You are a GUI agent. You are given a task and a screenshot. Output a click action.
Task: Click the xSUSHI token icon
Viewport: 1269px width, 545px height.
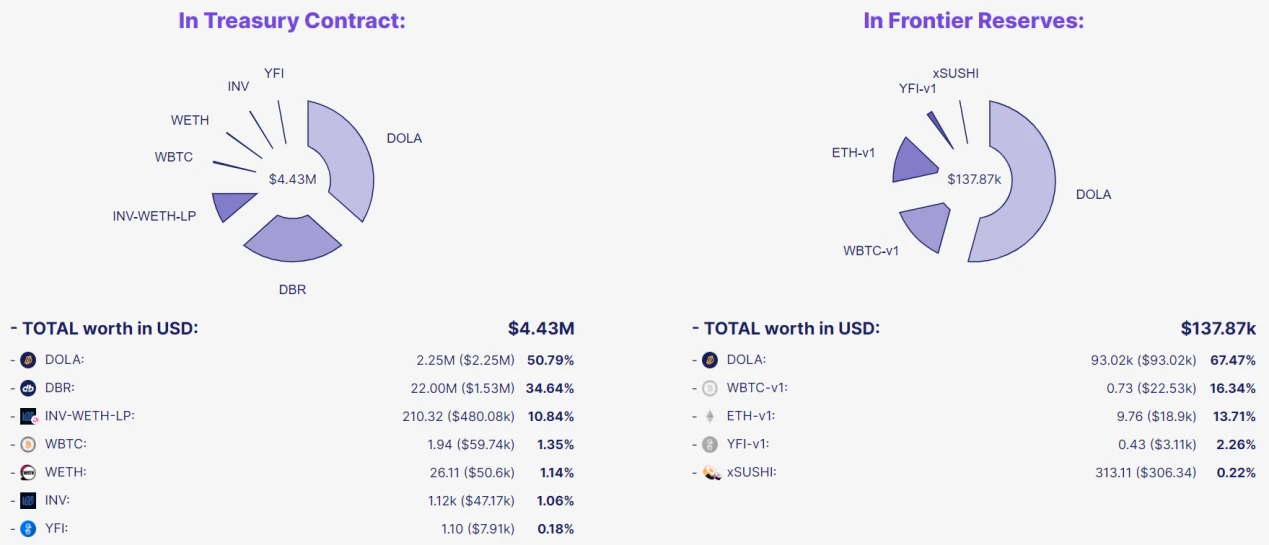coord(710,472)
